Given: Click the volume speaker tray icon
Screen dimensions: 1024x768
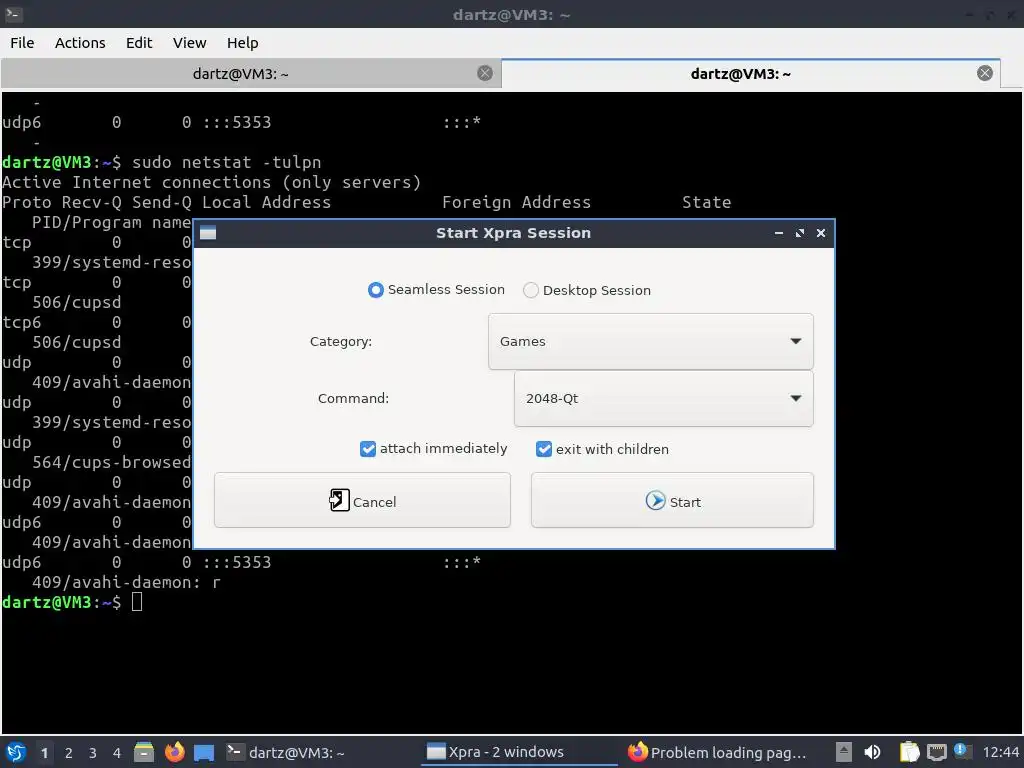Looking at the screenshot, I should [x=872, y=752].
